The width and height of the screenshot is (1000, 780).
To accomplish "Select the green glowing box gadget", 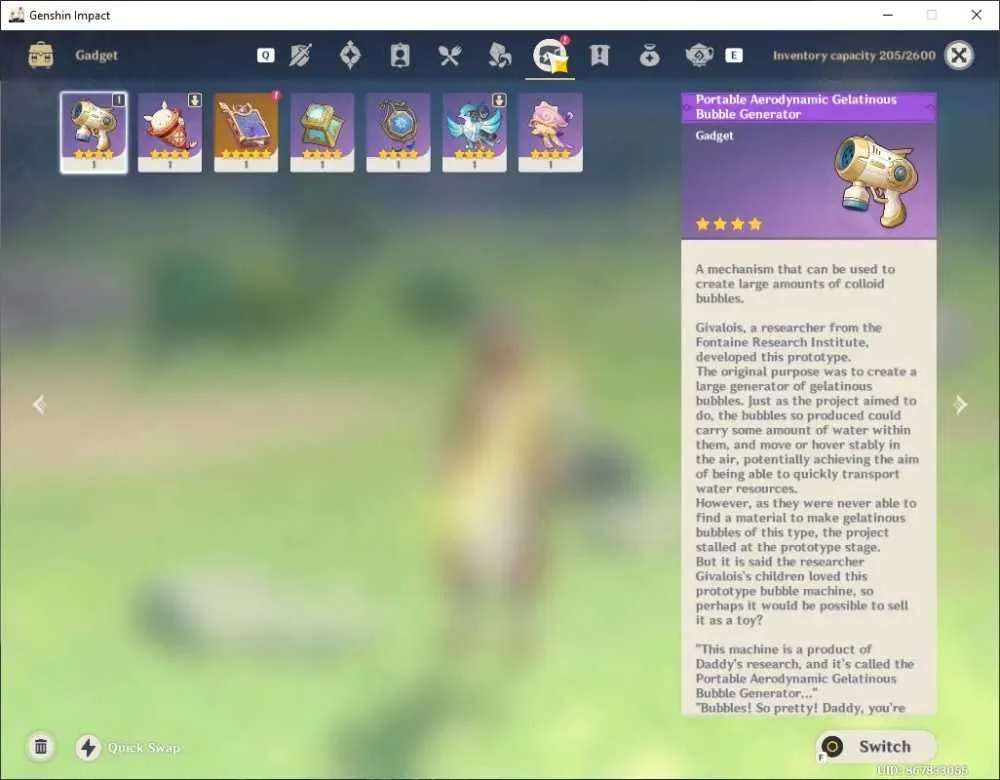I will point(322,133).
